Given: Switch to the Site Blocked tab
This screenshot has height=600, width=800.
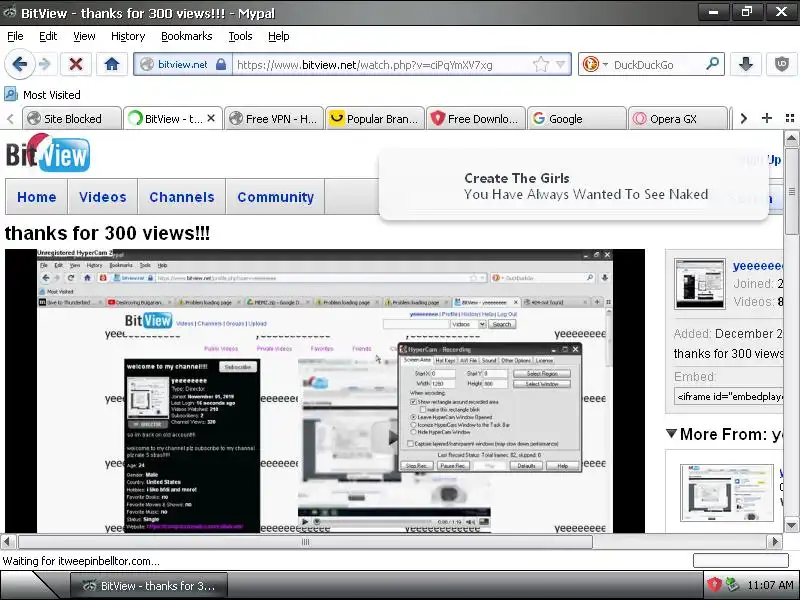Looking at the screenshot, I should pos(71,118).
